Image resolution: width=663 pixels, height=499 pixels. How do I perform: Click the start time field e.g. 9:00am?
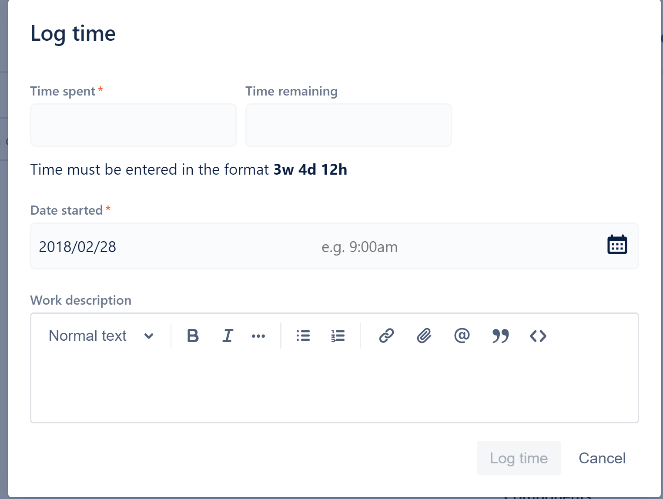point(359,247)
